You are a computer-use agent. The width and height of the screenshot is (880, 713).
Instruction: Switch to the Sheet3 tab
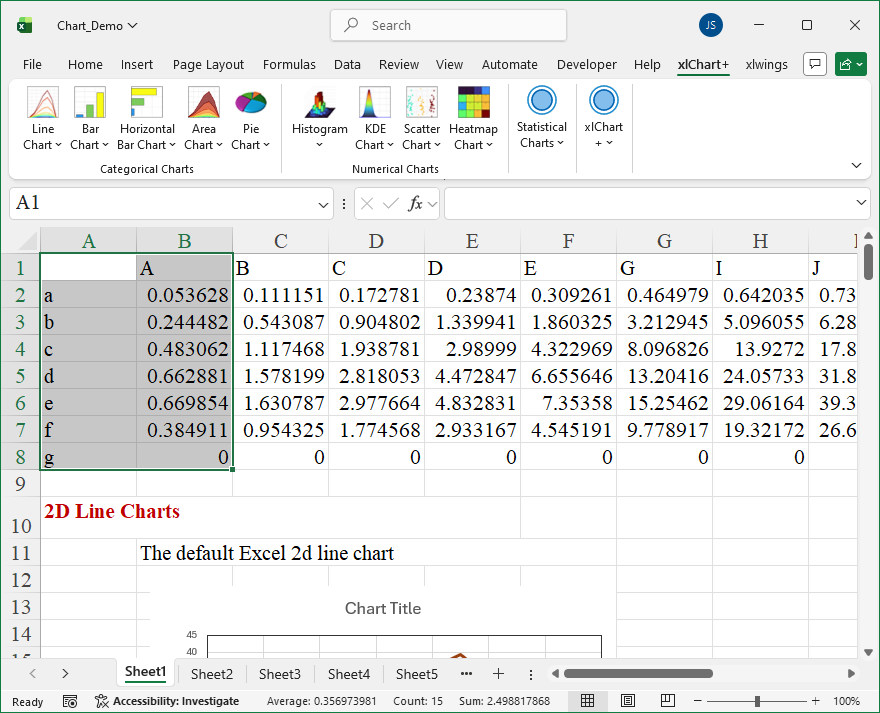click(x=279, y=674)
